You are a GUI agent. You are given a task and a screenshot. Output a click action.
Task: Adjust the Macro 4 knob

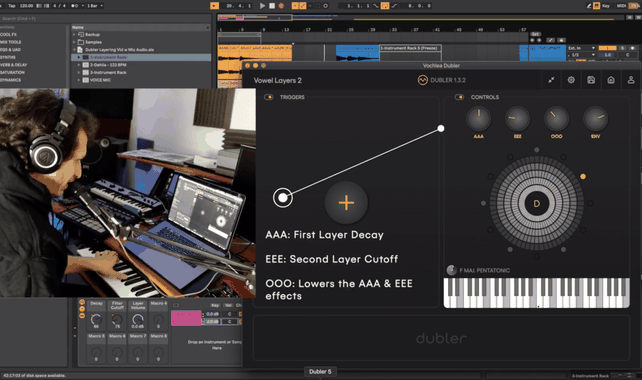[x=158, y=319]
